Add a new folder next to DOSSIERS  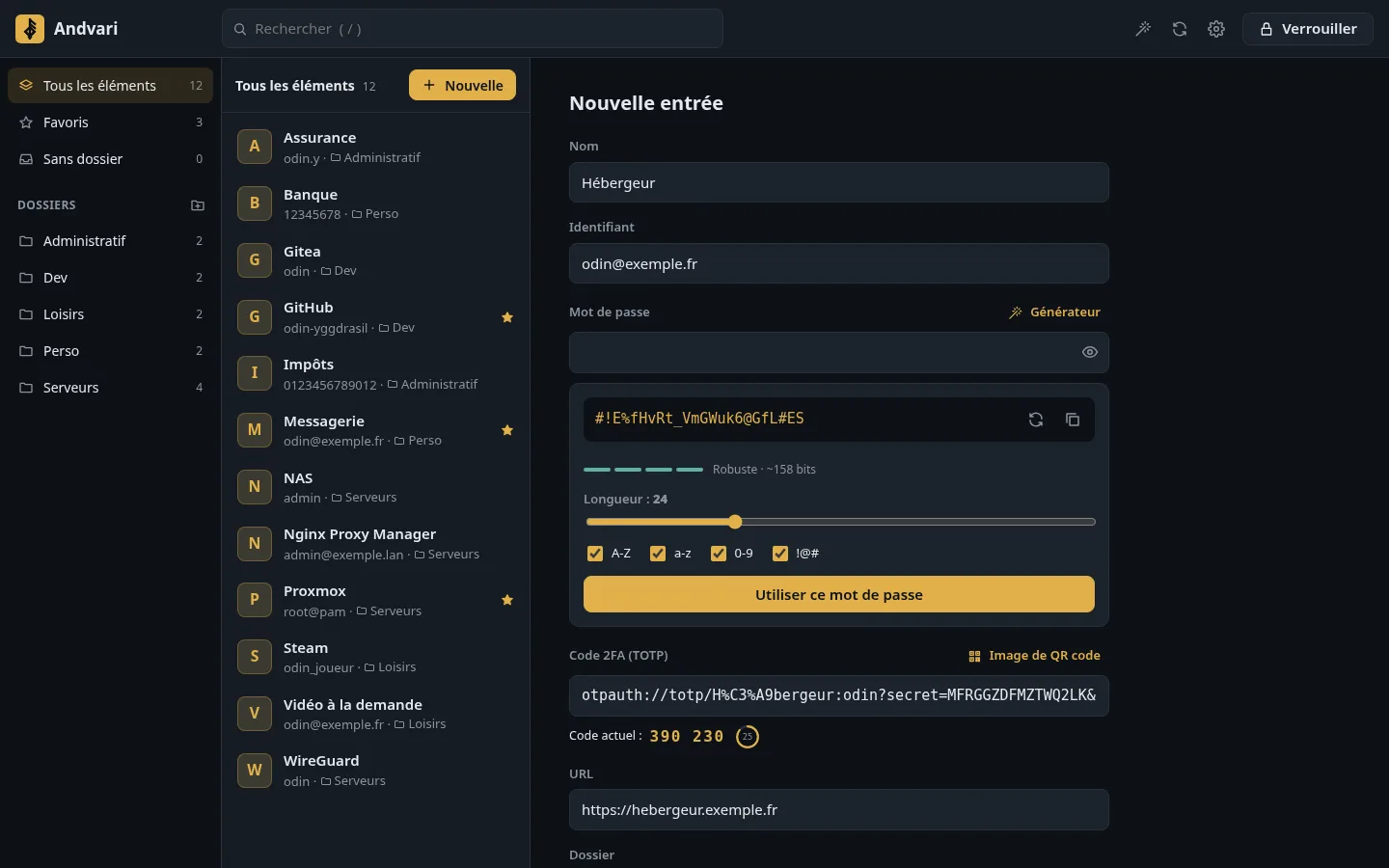[x=198, y=205]
